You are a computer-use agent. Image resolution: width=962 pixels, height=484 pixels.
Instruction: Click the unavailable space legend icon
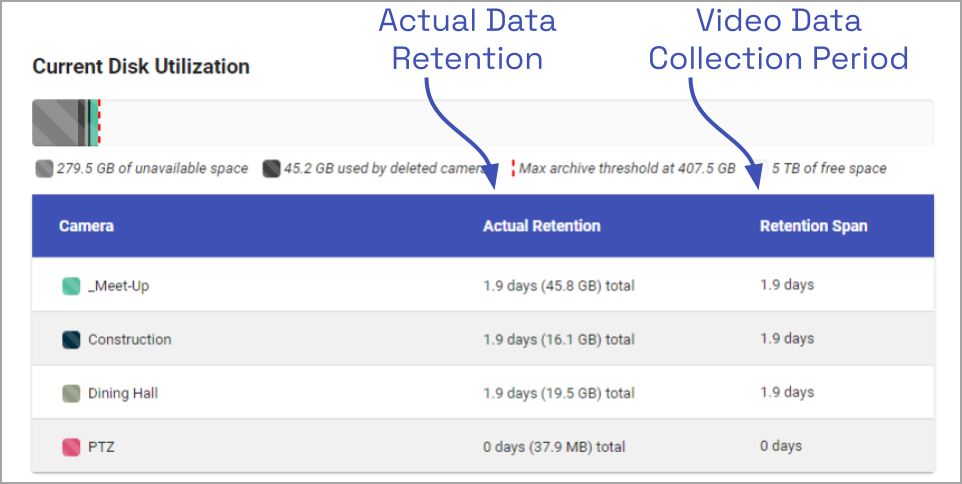45,169
